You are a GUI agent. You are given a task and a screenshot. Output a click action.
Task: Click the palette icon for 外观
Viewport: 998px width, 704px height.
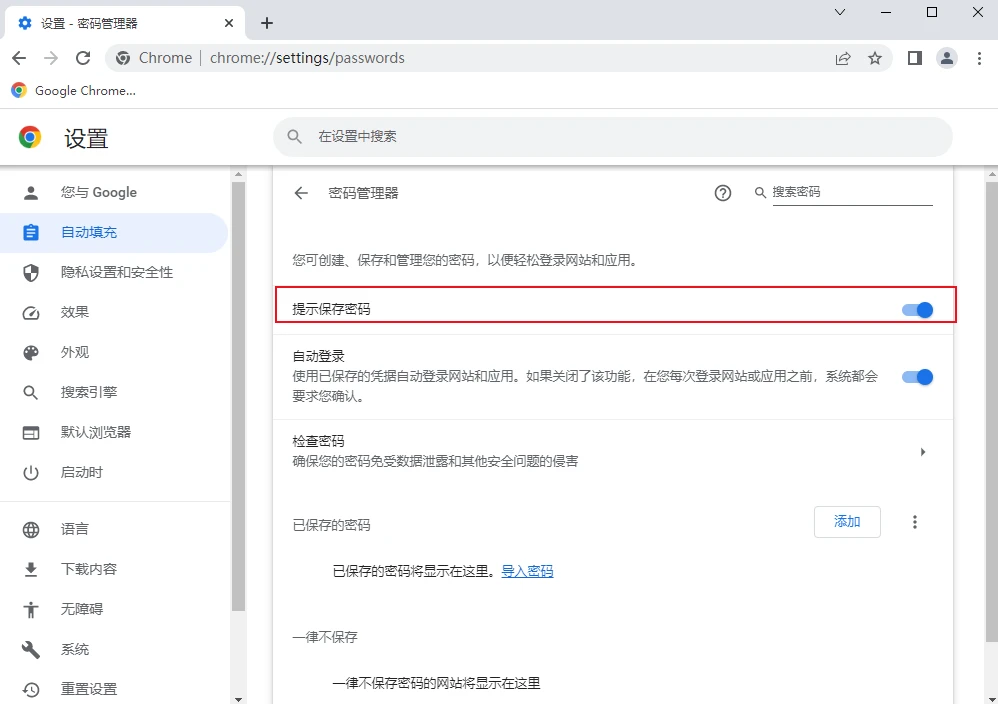(31, 353)
